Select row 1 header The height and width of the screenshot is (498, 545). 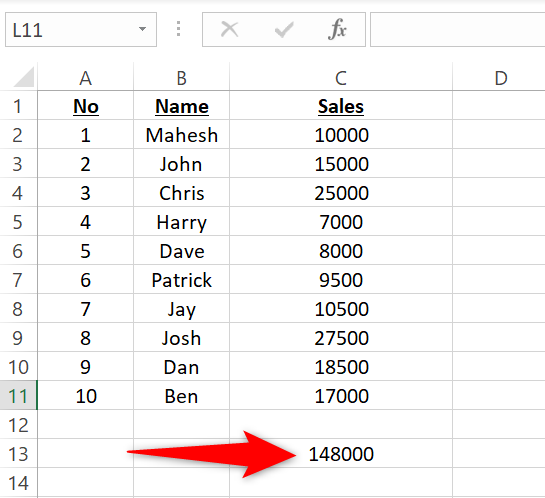(18, 106)
